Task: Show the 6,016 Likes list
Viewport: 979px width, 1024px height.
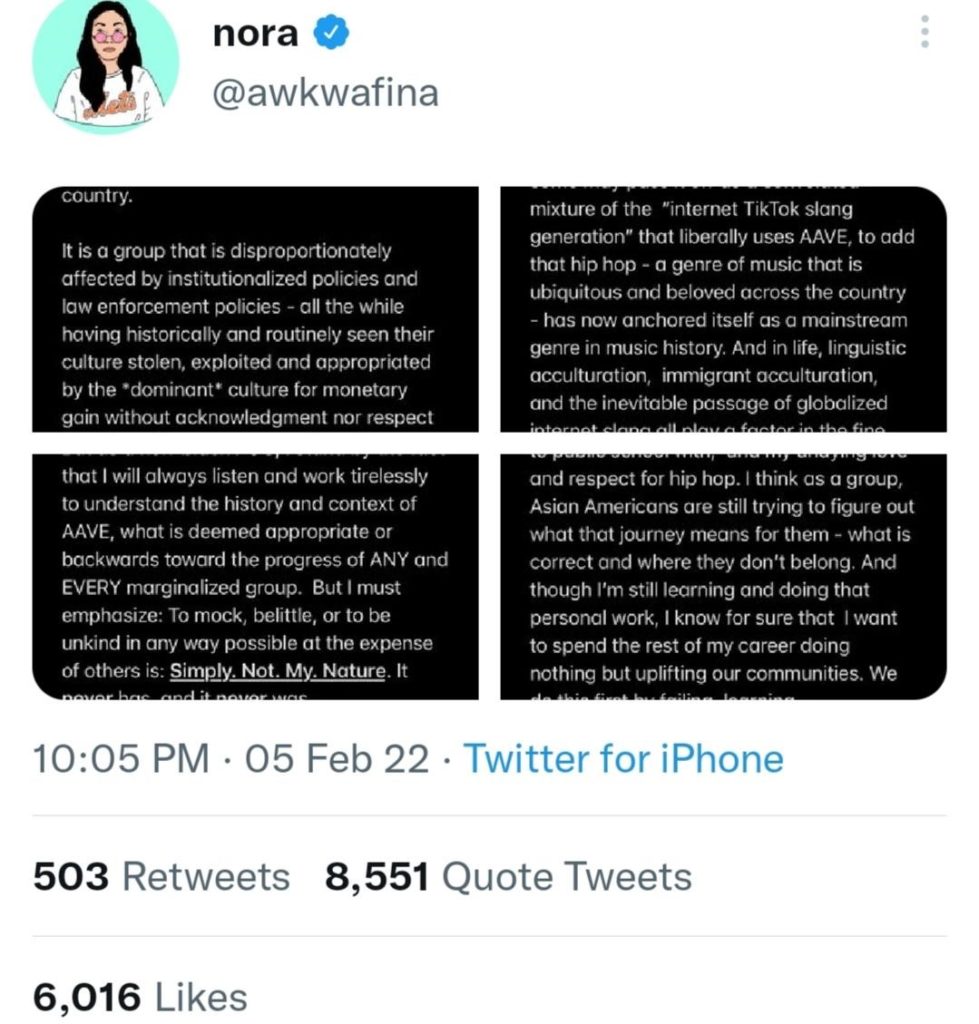Action: 140,997
